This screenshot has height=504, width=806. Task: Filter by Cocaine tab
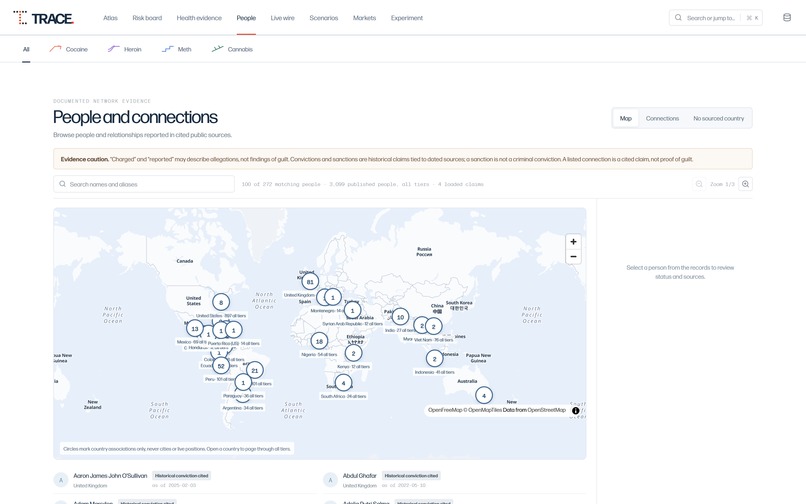tap(69, 49)
